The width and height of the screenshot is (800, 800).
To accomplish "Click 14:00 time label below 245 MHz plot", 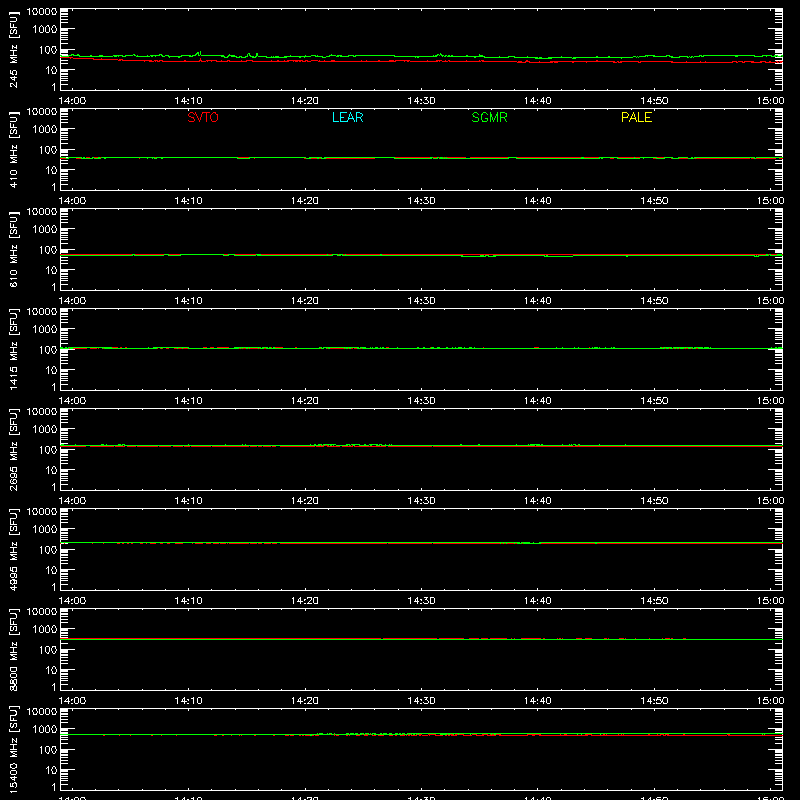I will point(72,101).
